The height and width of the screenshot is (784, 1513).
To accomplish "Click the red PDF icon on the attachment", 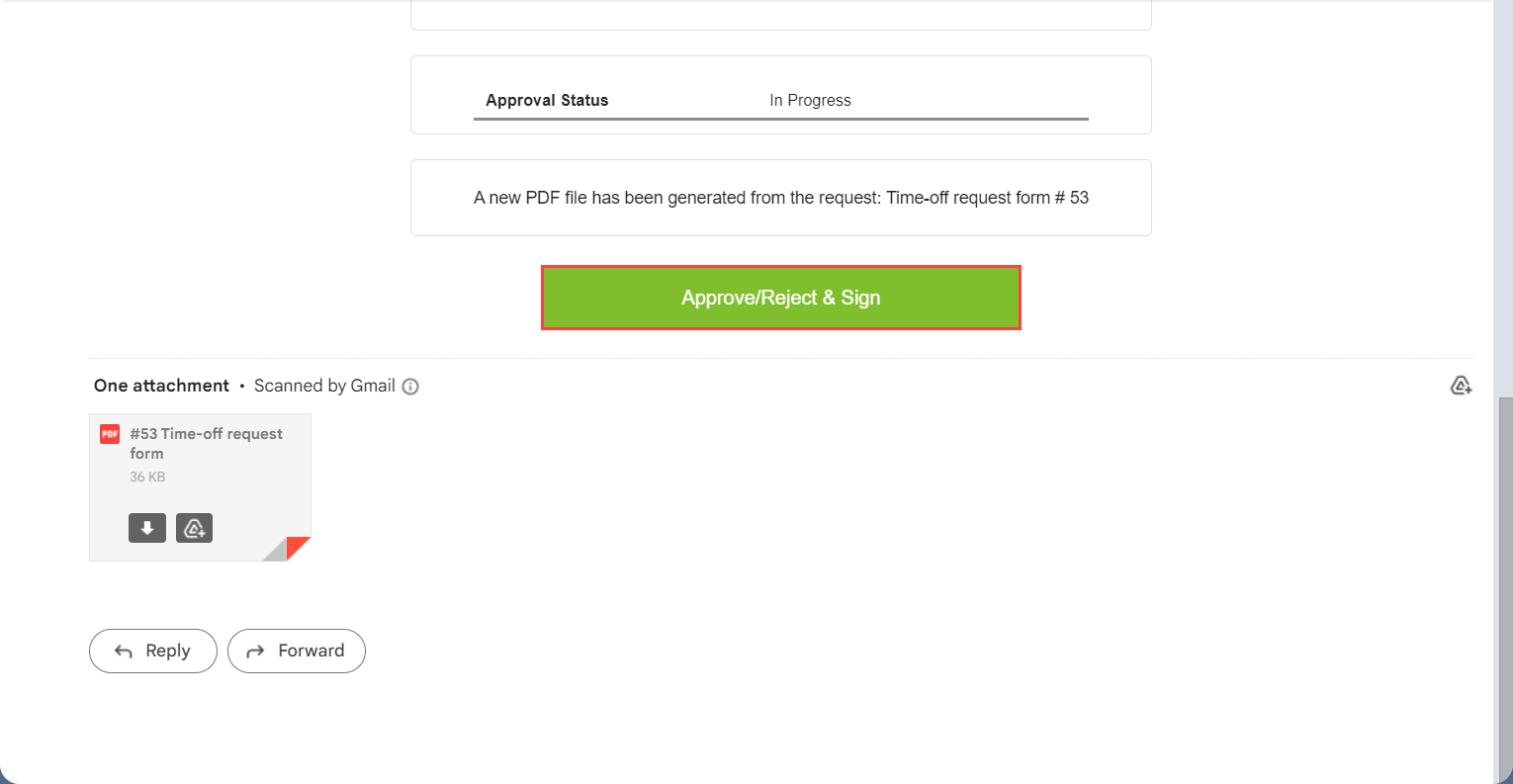I will 109,433.
